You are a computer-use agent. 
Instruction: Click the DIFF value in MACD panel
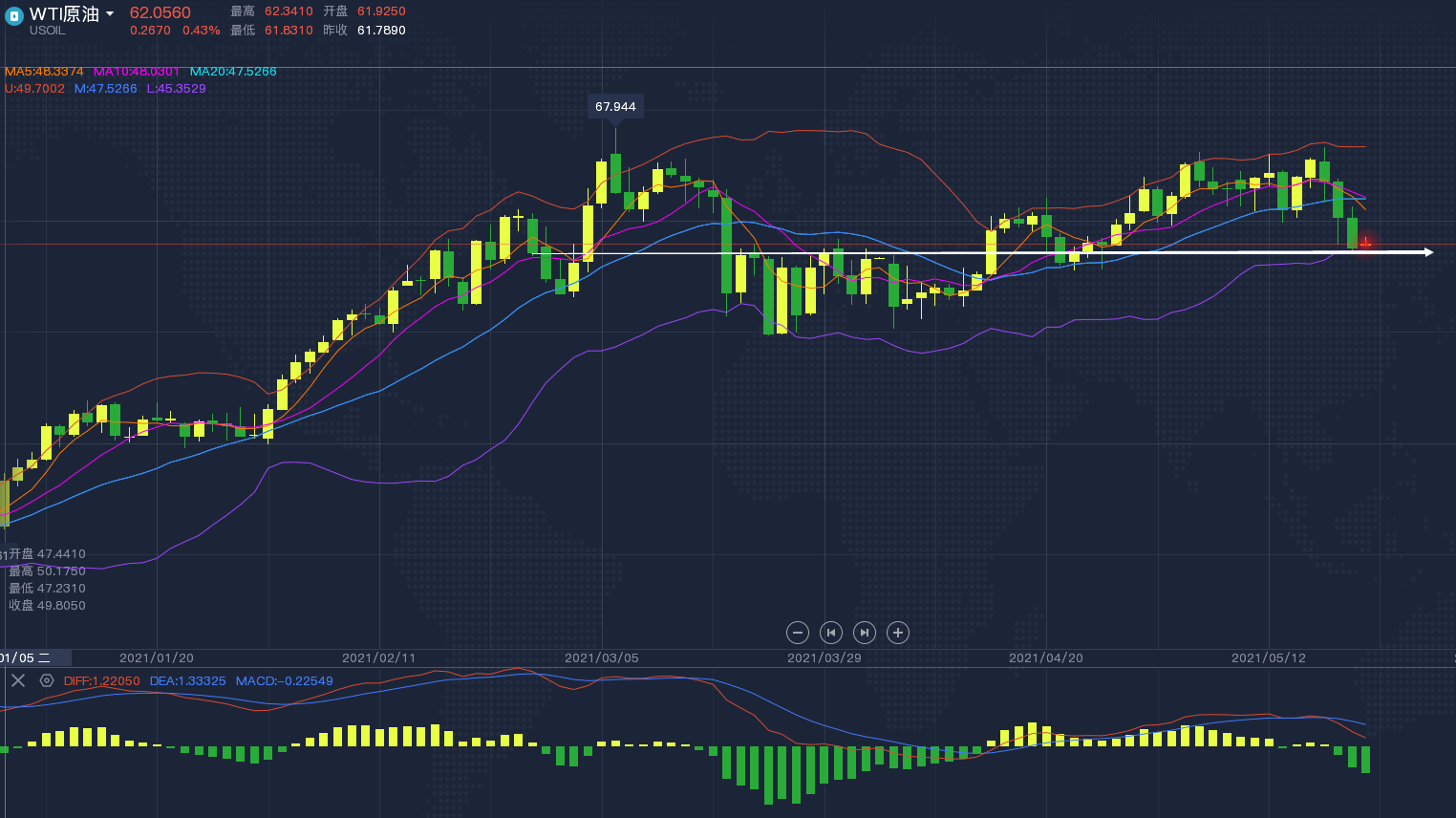pyautogui.click(x=101, y=681)
